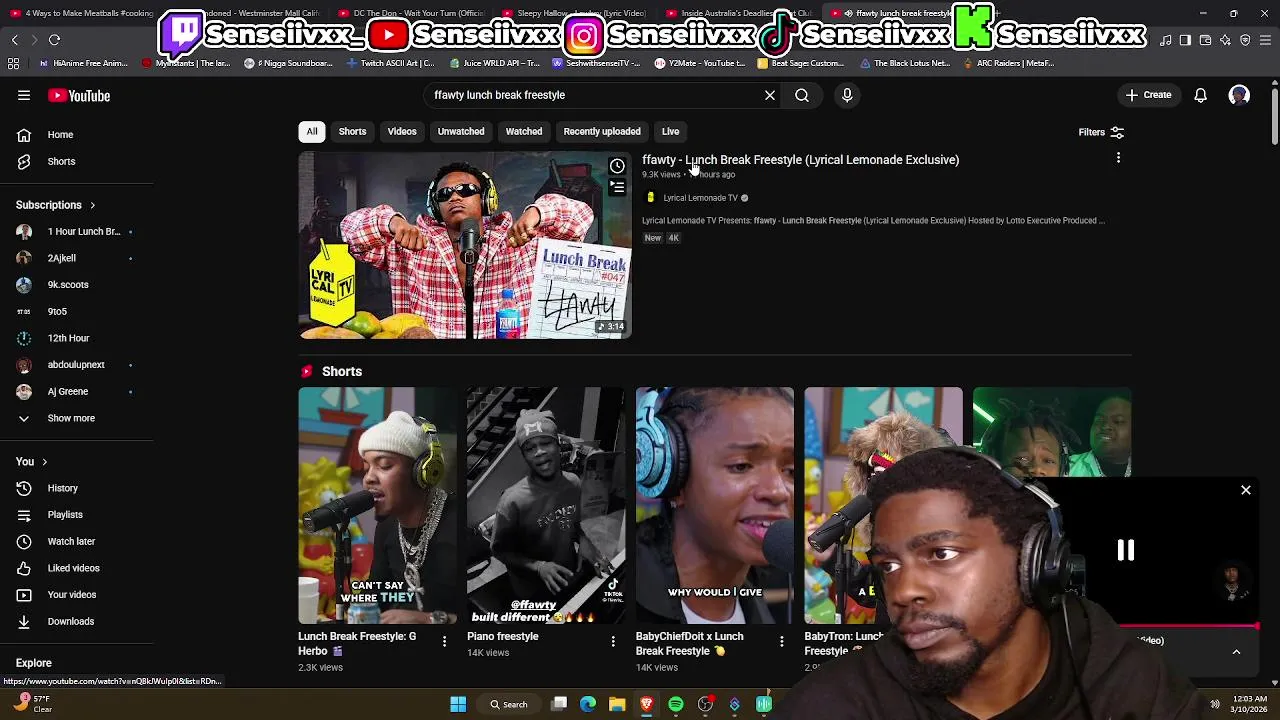Play the ffawty Lunch Break thumbnail
The width and height of the screenshot is (1280, 720).
pyautogui.click(x=465, y=245)
